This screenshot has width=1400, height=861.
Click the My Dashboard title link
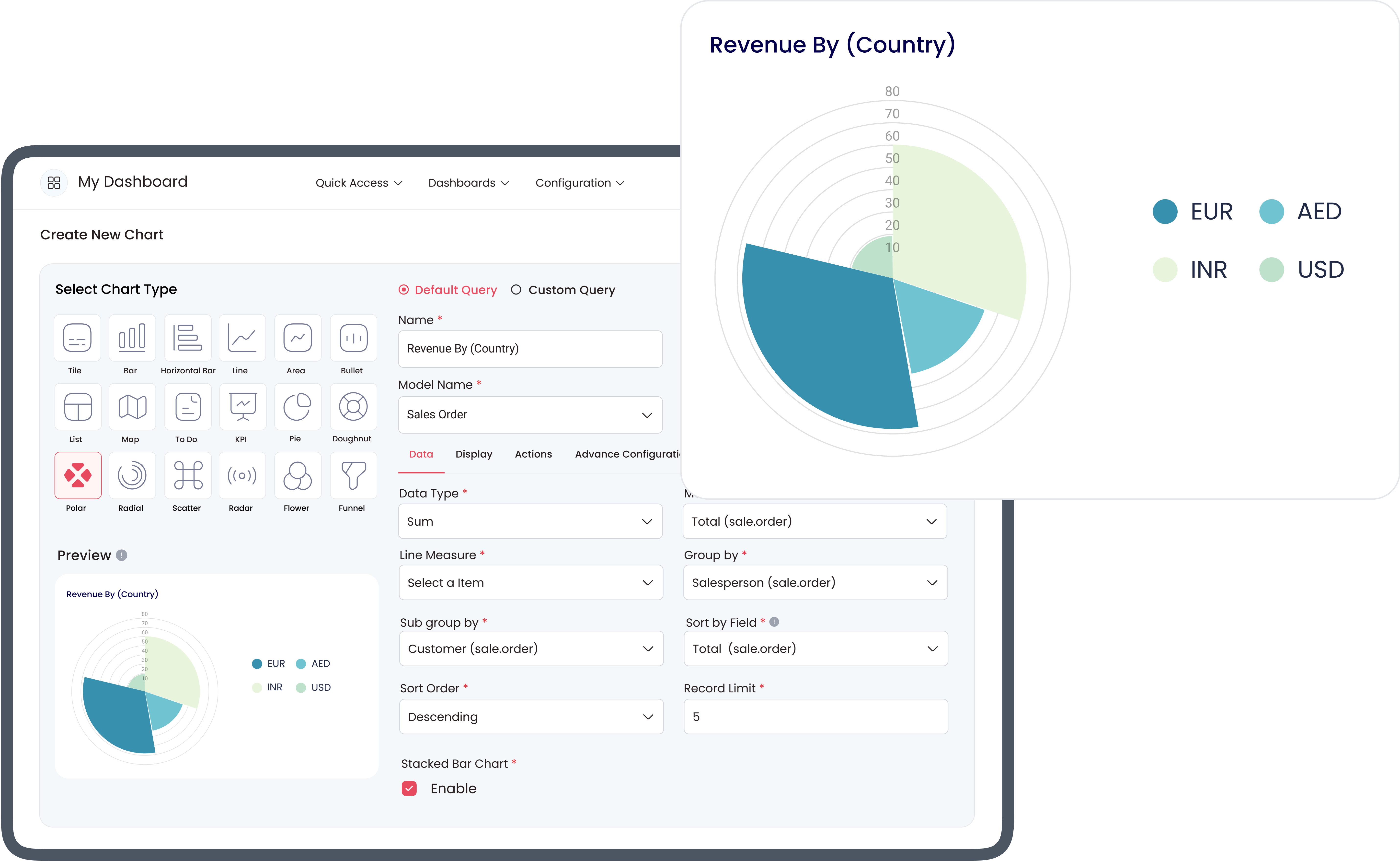pos(133,182)
